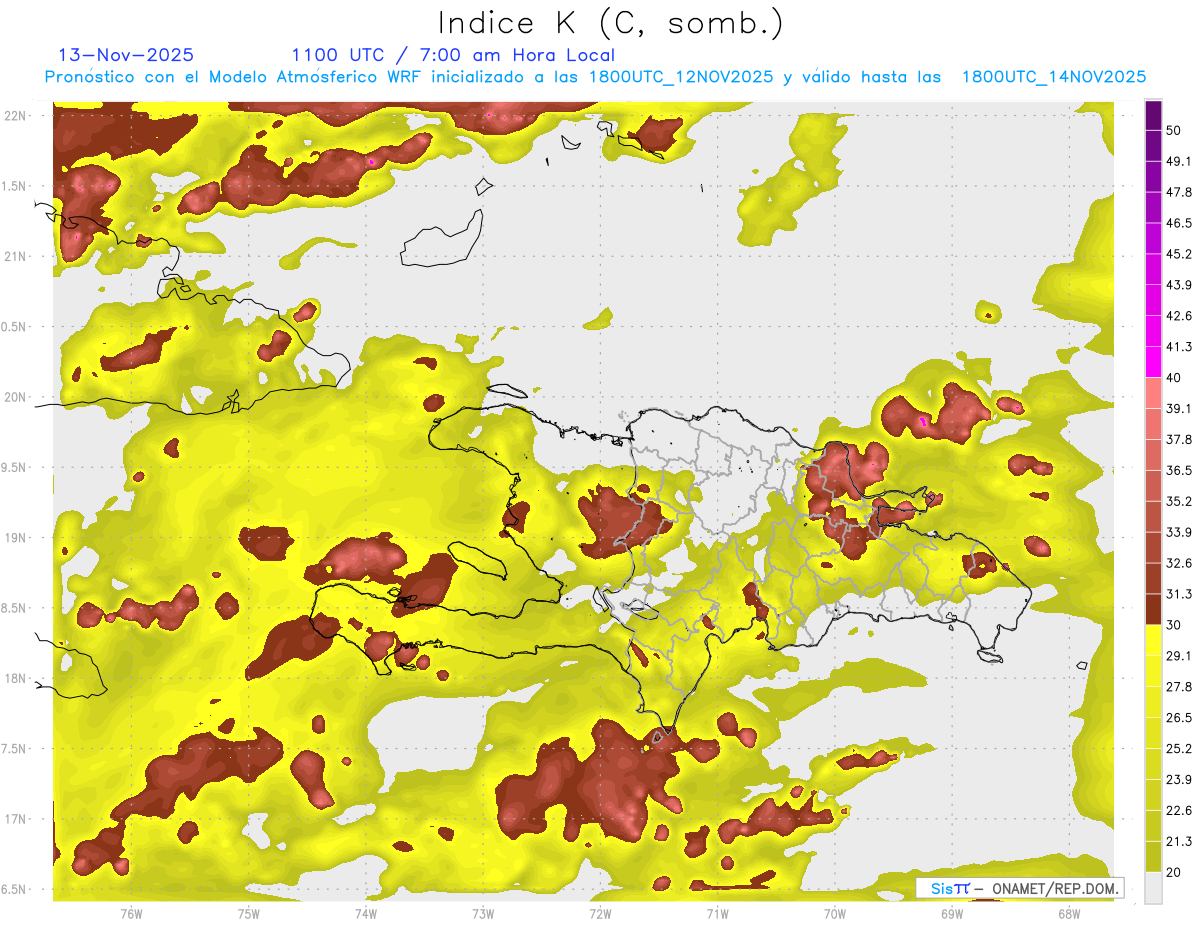Click the color scale value "20"

[1174, 872]
